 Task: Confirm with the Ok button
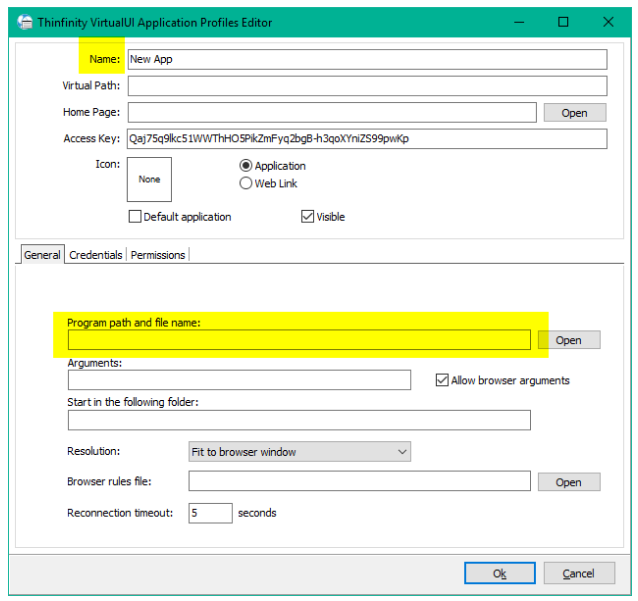[x=500, y=573]
